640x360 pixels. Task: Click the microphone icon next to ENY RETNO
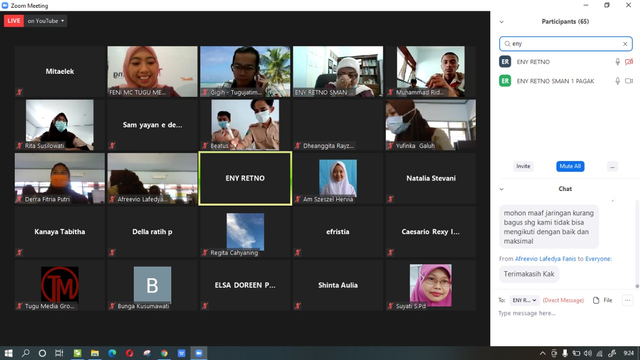[618, 62]
